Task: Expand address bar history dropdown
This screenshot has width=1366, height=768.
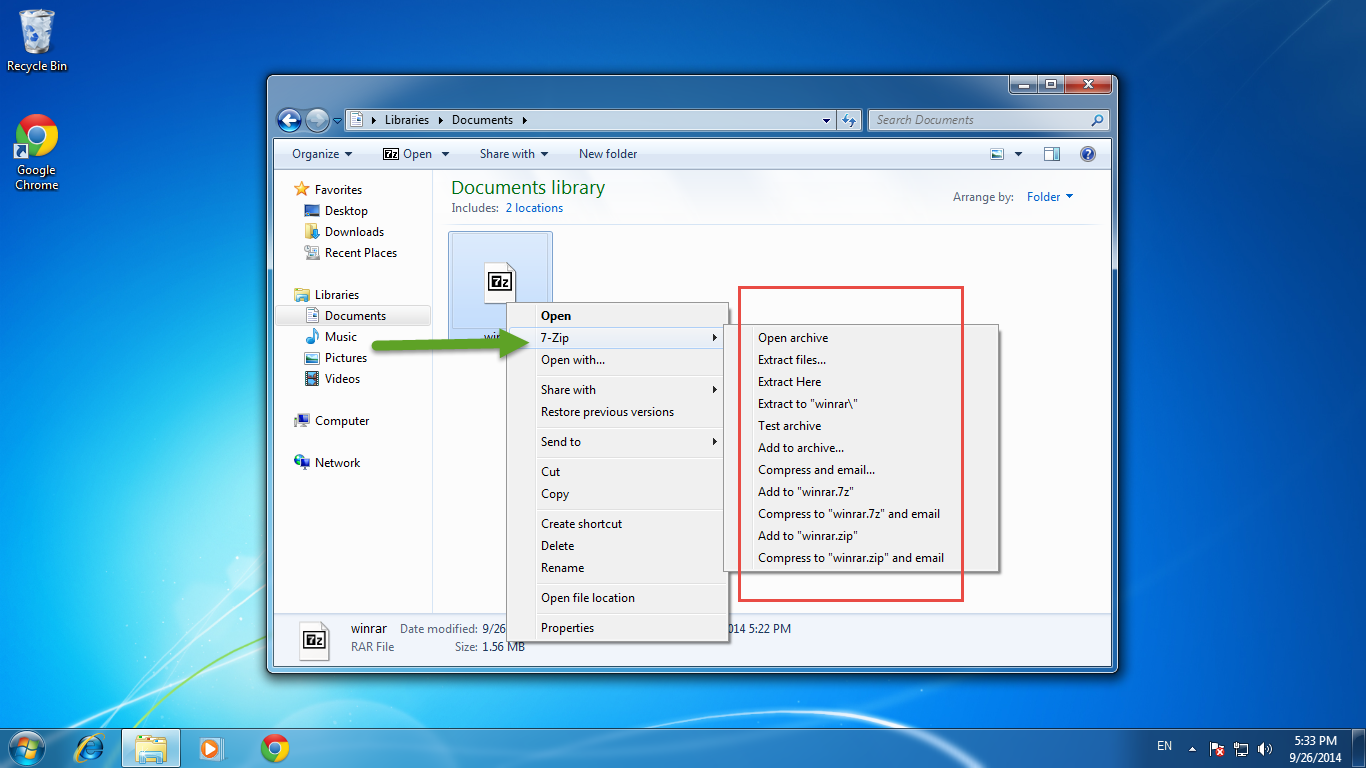Action: click(827, 120)
